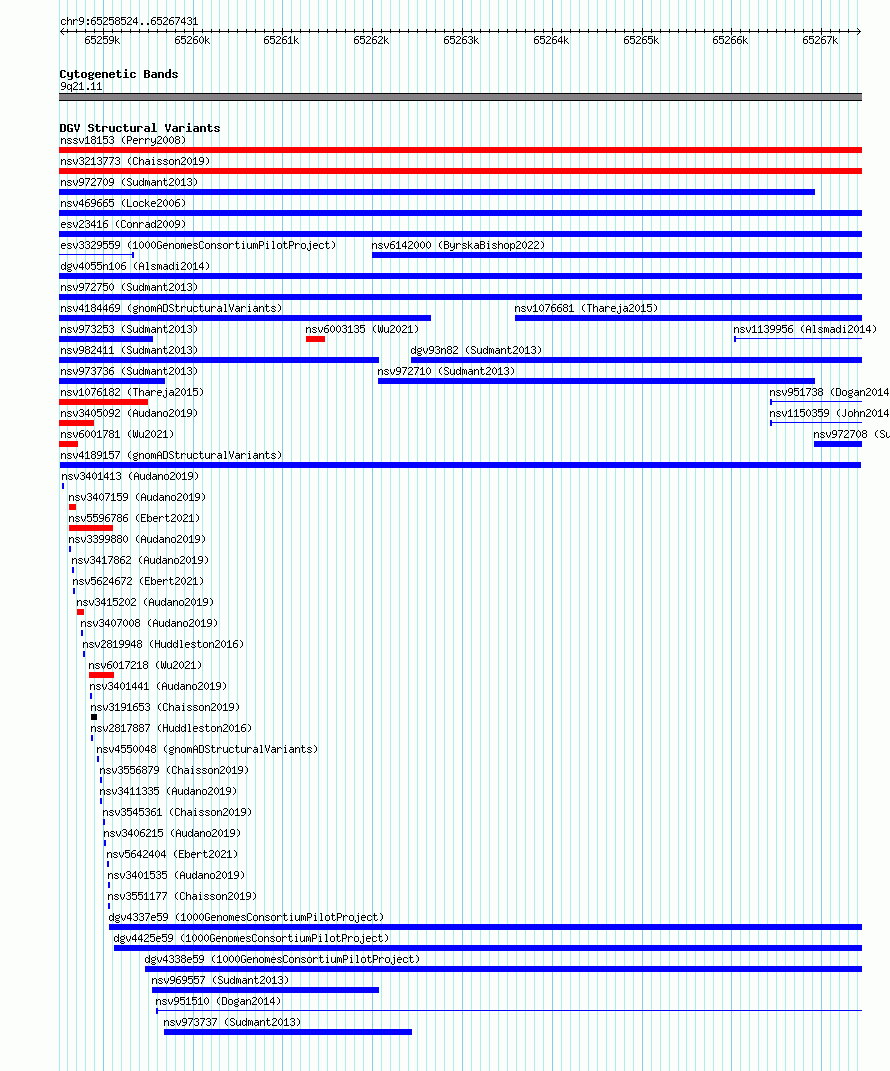Click esv3329559 (1000GenomesConsortiumPilotProject) label
The image size is (890, 1071).
198,245
